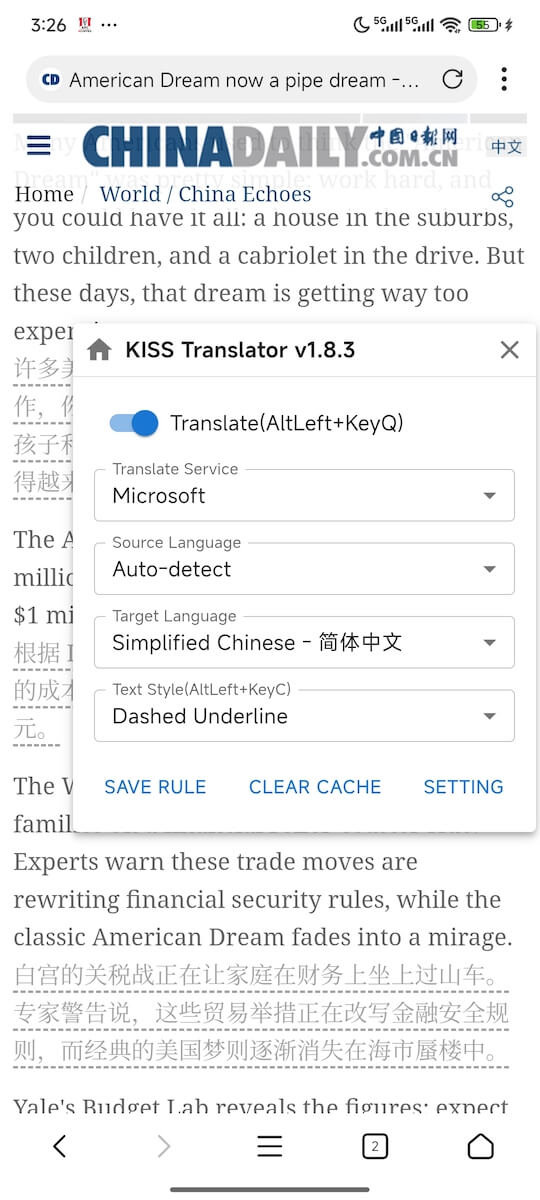
Task: Tap the address bar showing American Dream
Action: [244, 80]
